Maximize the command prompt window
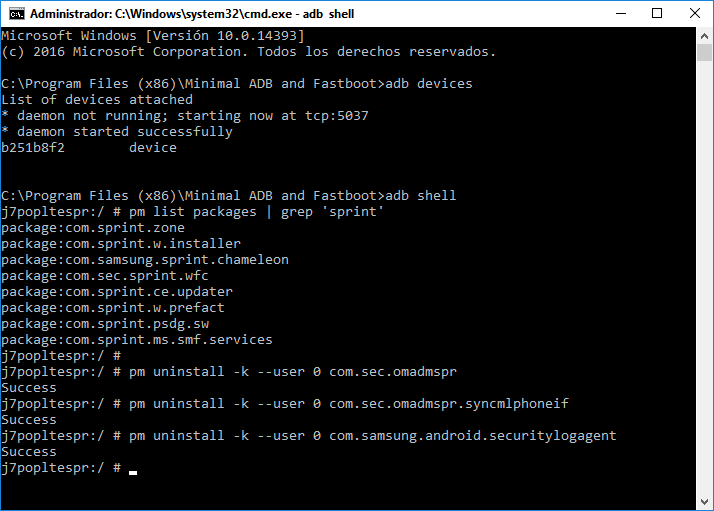Screen dimensions: 714x511 tap(657, 14)
